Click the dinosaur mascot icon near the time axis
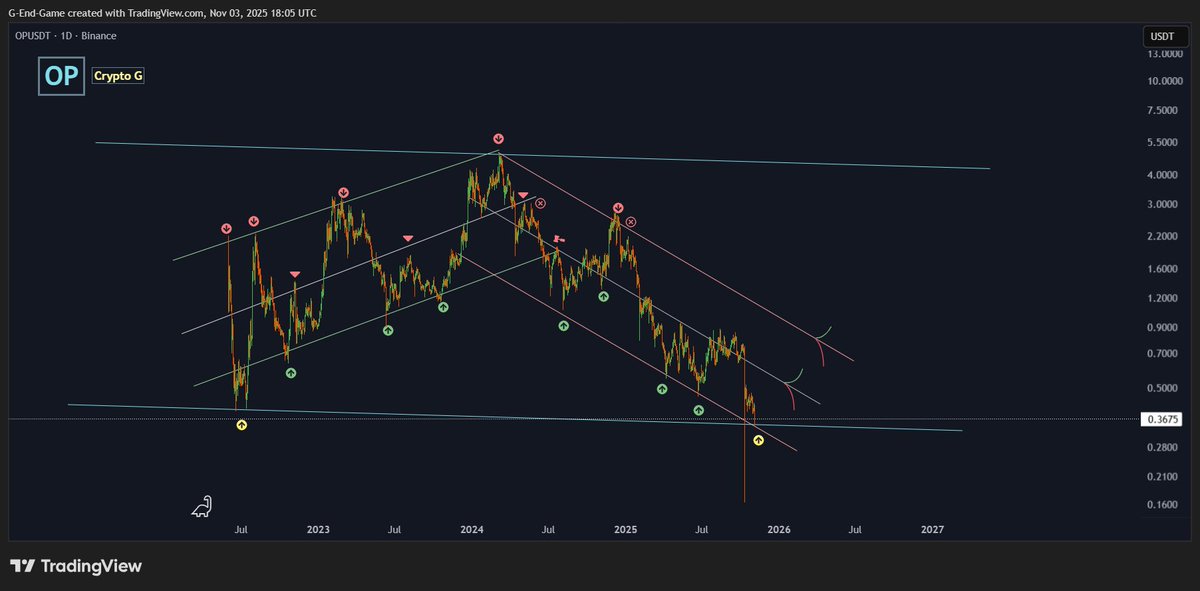 201,507
